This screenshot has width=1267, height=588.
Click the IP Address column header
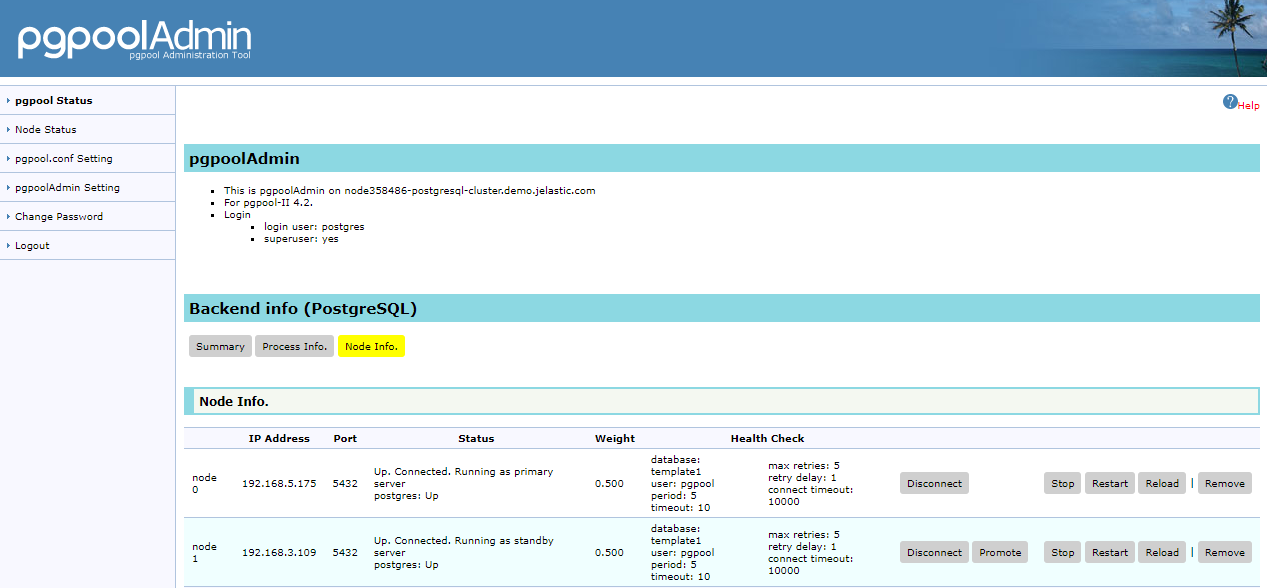[279, 438]
